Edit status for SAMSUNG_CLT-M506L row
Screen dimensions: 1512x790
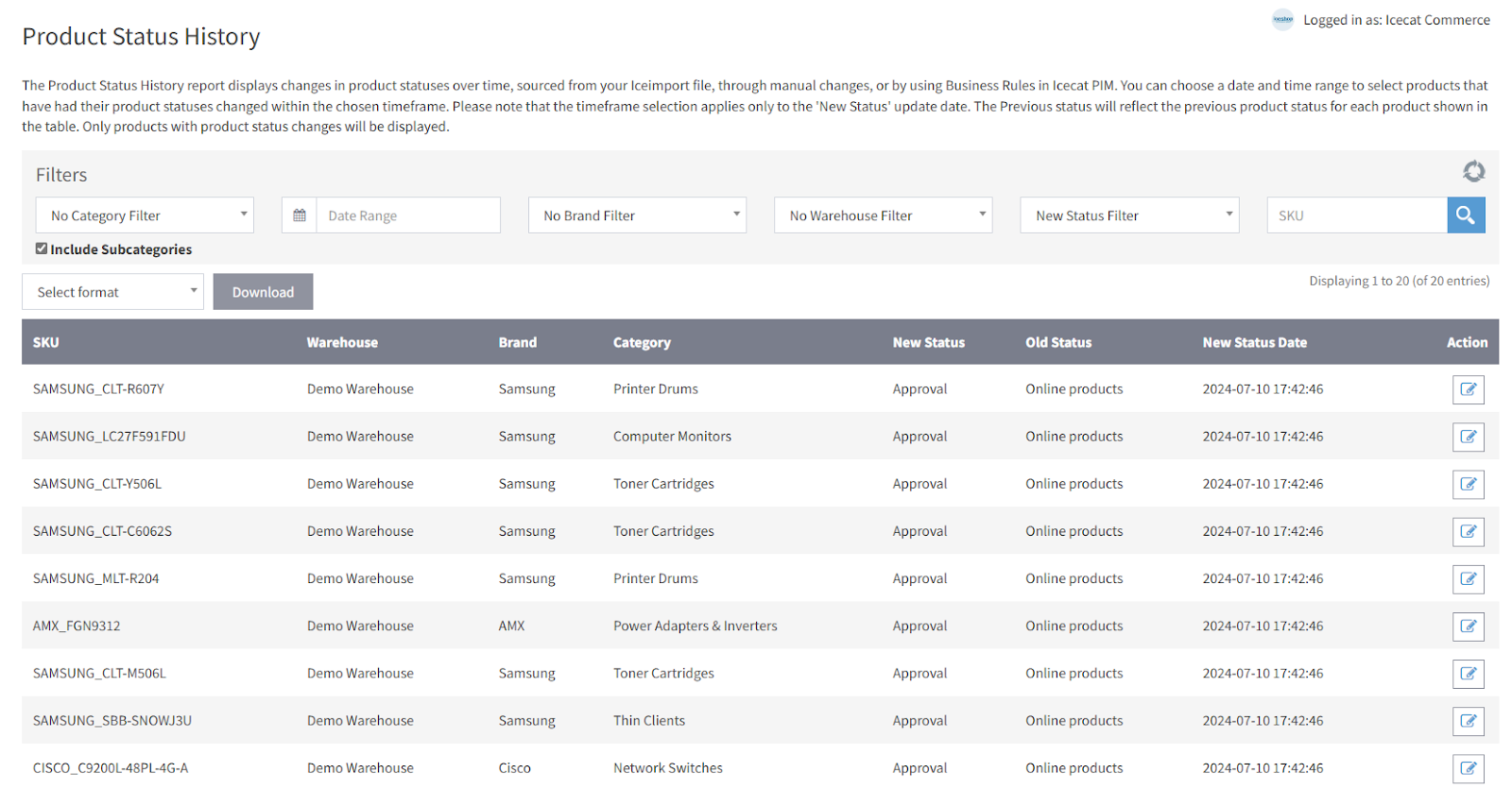coord(1468,674)
